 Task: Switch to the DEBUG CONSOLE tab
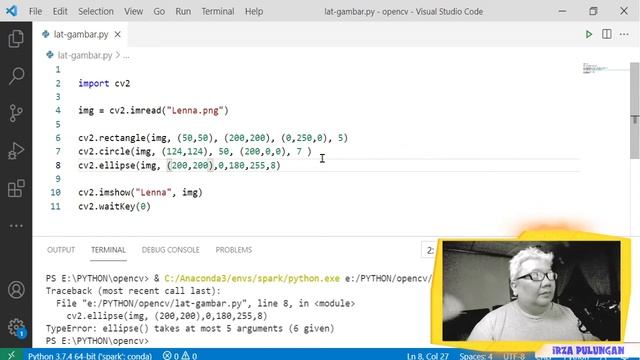coord(171,250)
